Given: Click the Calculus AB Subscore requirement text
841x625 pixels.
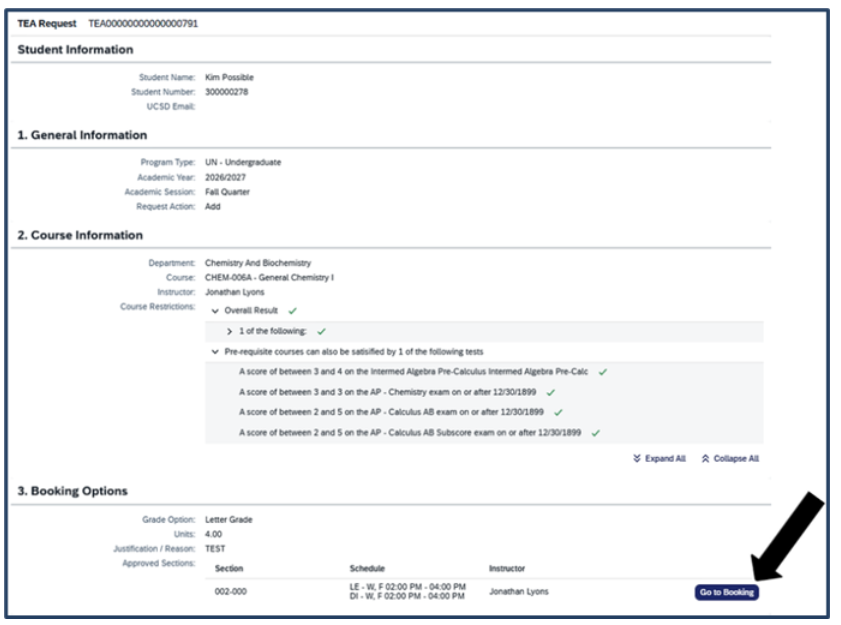Looking at the screenshot, I should point(410,432).
